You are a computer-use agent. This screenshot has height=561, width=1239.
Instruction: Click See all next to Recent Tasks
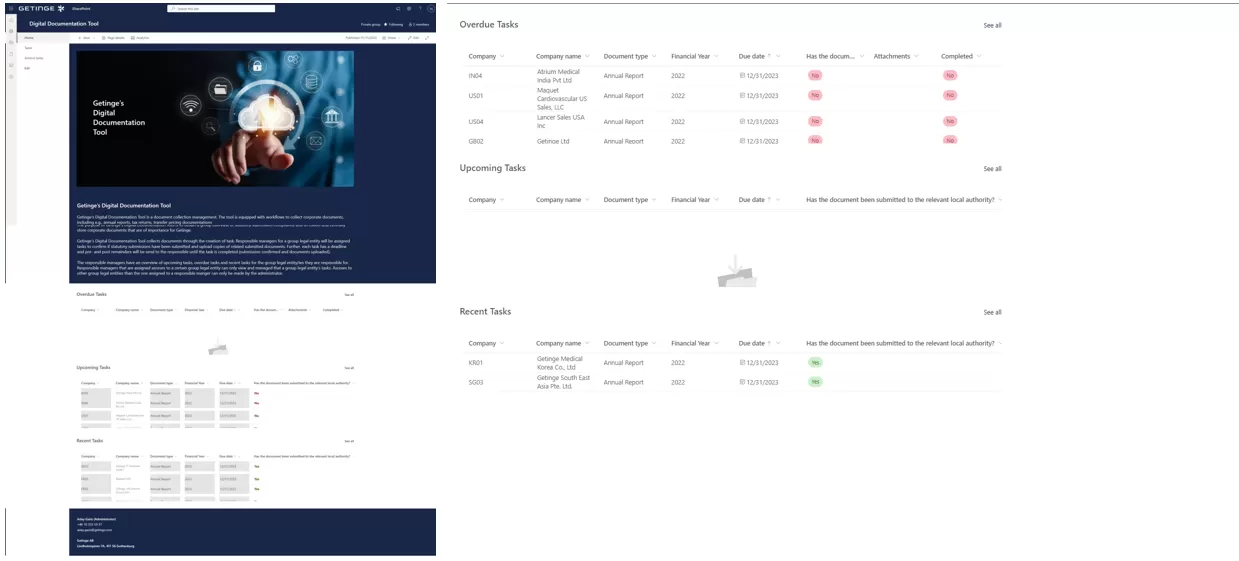pos(992,312)
